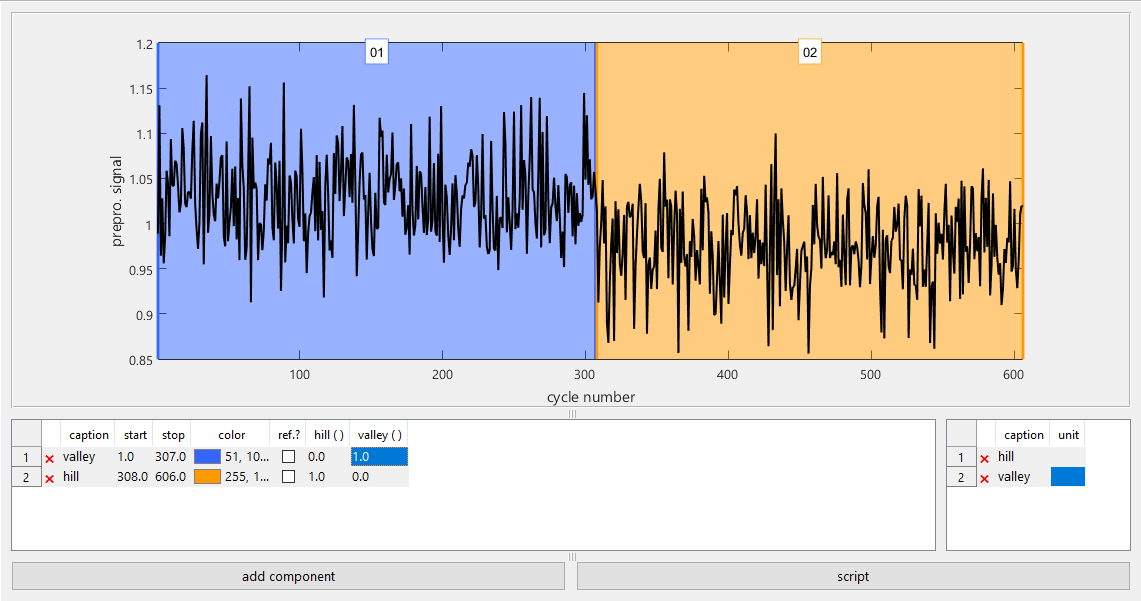
Task: Delete the valley range row
Action: pos(50,458)
